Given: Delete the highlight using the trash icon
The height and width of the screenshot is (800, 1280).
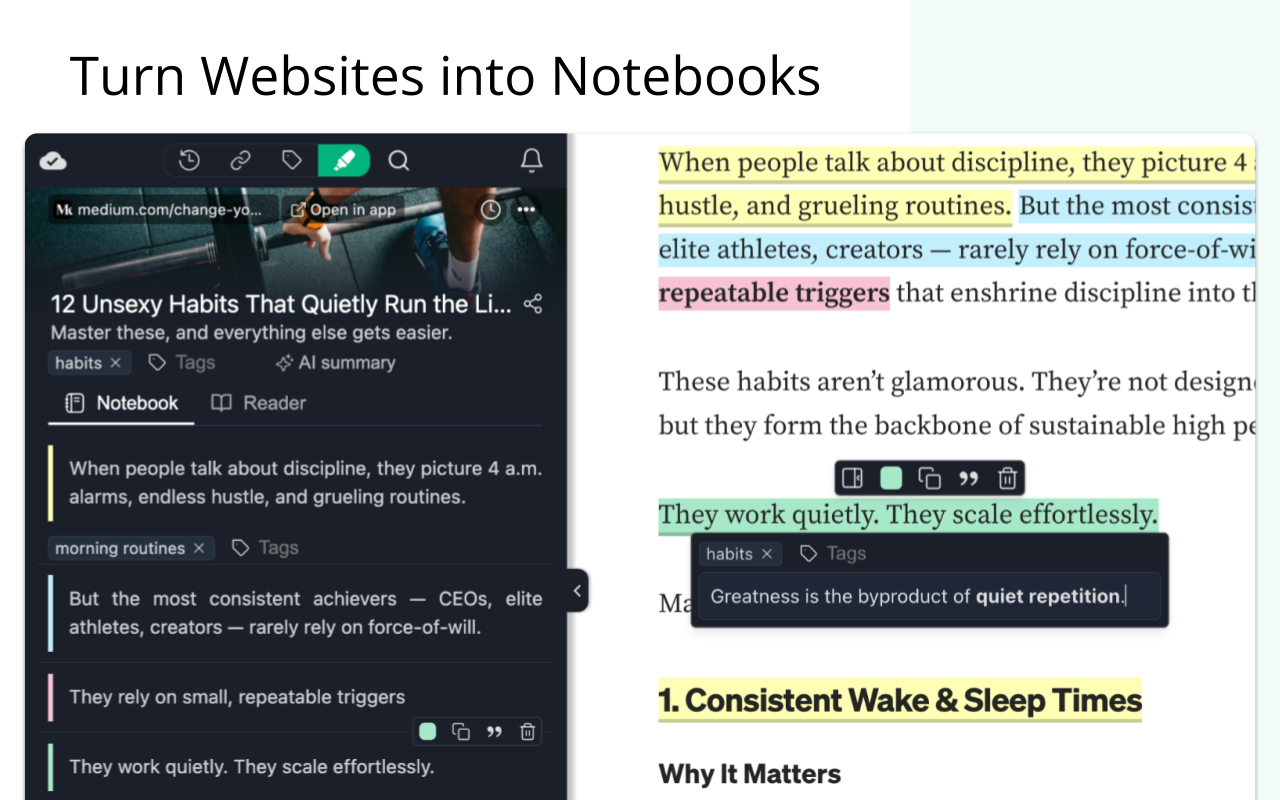Looking at the screenshot, I should [1006, 478].
